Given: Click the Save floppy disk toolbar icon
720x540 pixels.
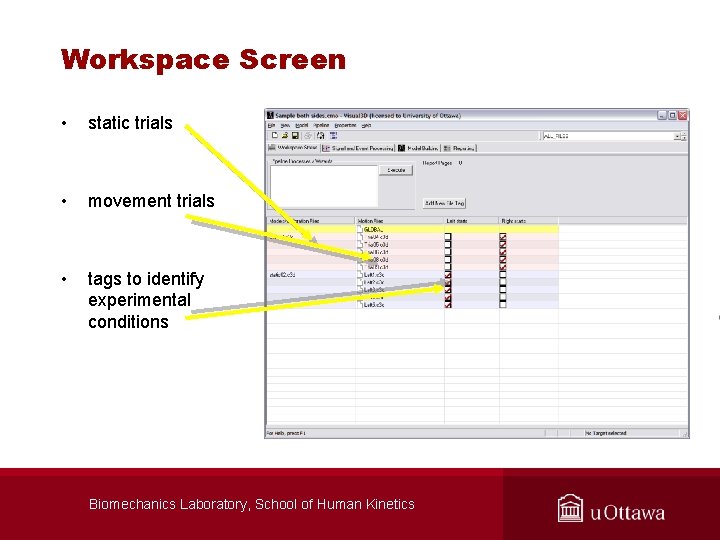Looking at the screenshot, I should [295, 135].
